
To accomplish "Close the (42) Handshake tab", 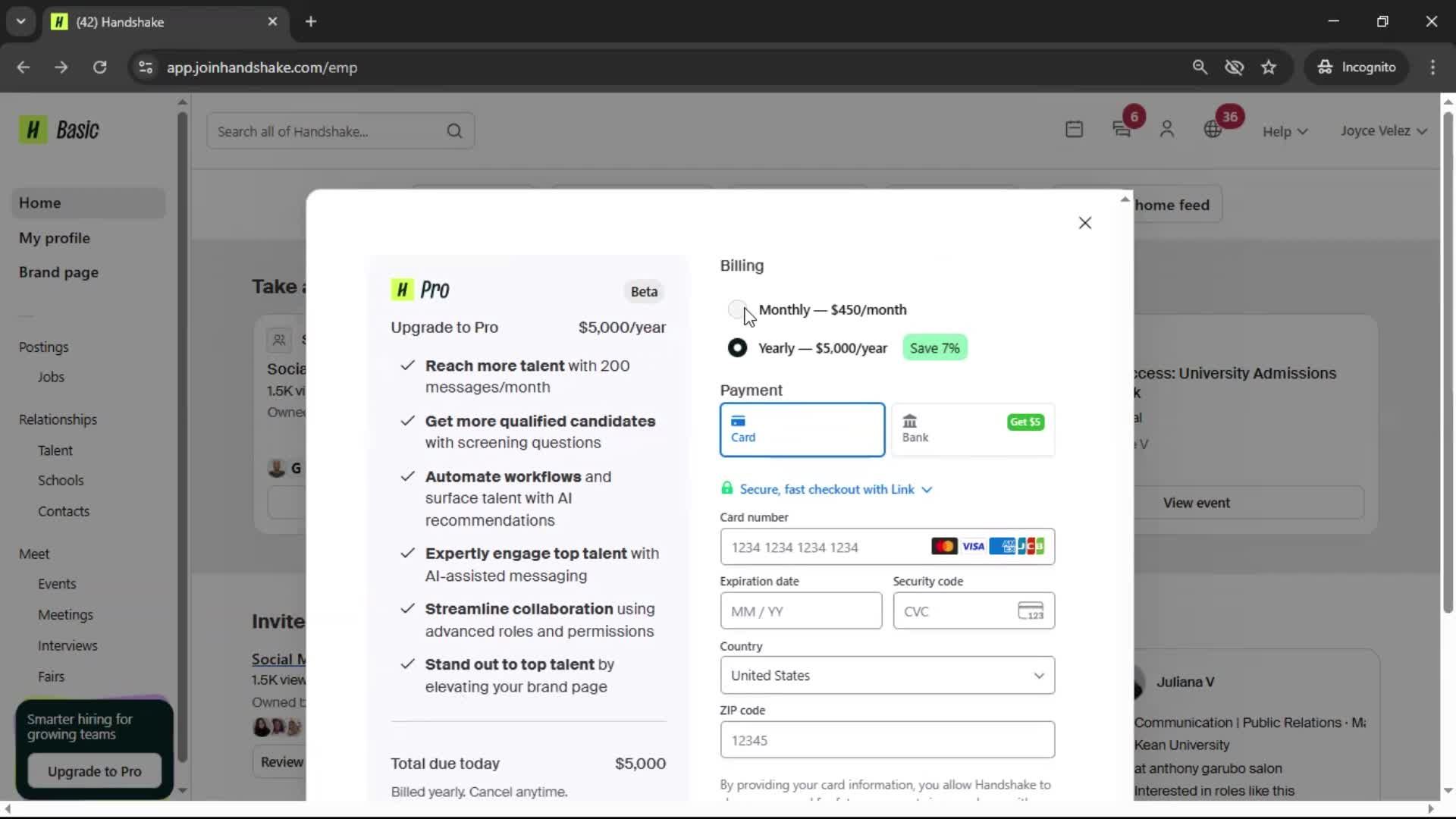I will click(x=272, y=22).
